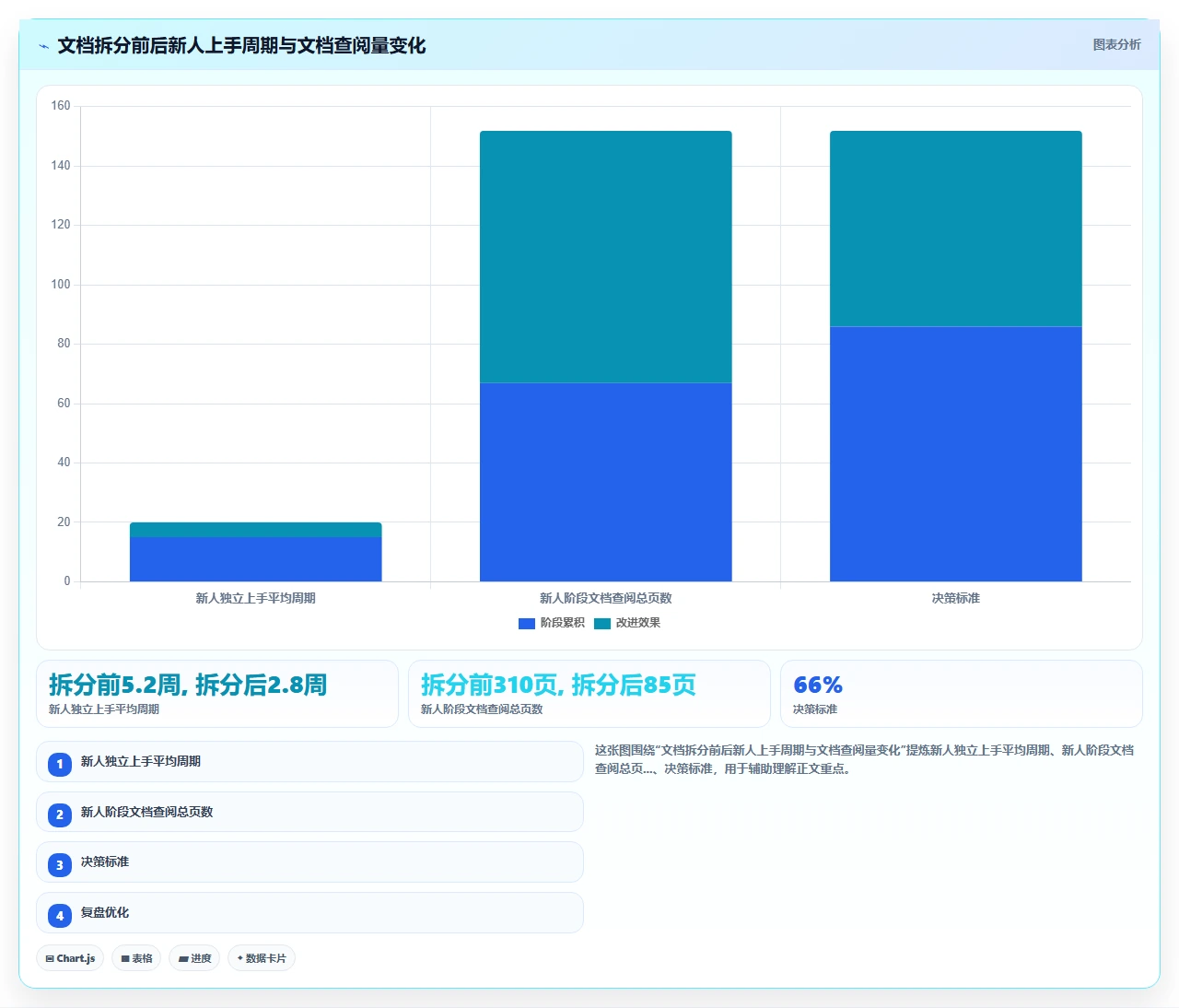Click the Chart.js tag
Viewport: 1179px width, 1008px height.
click(x=70, y=958)
